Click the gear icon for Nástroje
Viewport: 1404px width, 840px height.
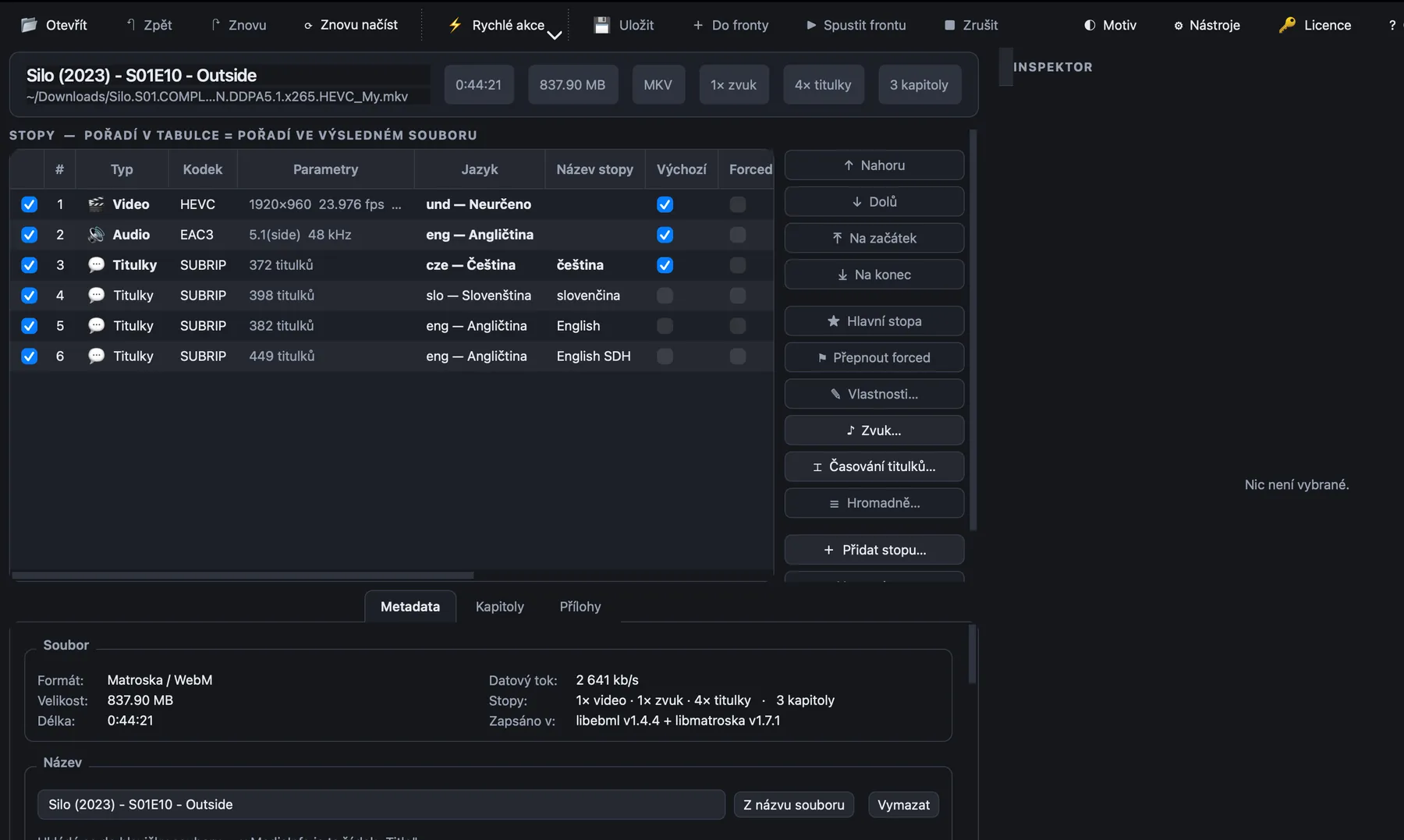click(x=1178, y=25)
